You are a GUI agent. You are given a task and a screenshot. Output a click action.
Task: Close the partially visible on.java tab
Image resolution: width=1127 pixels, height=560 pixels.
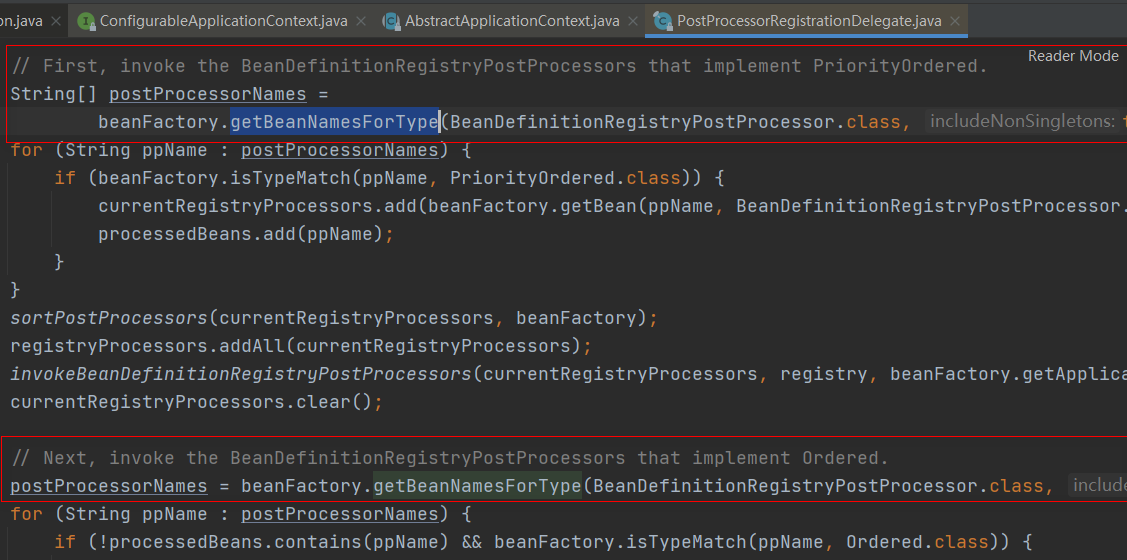(x=56, y=22)
